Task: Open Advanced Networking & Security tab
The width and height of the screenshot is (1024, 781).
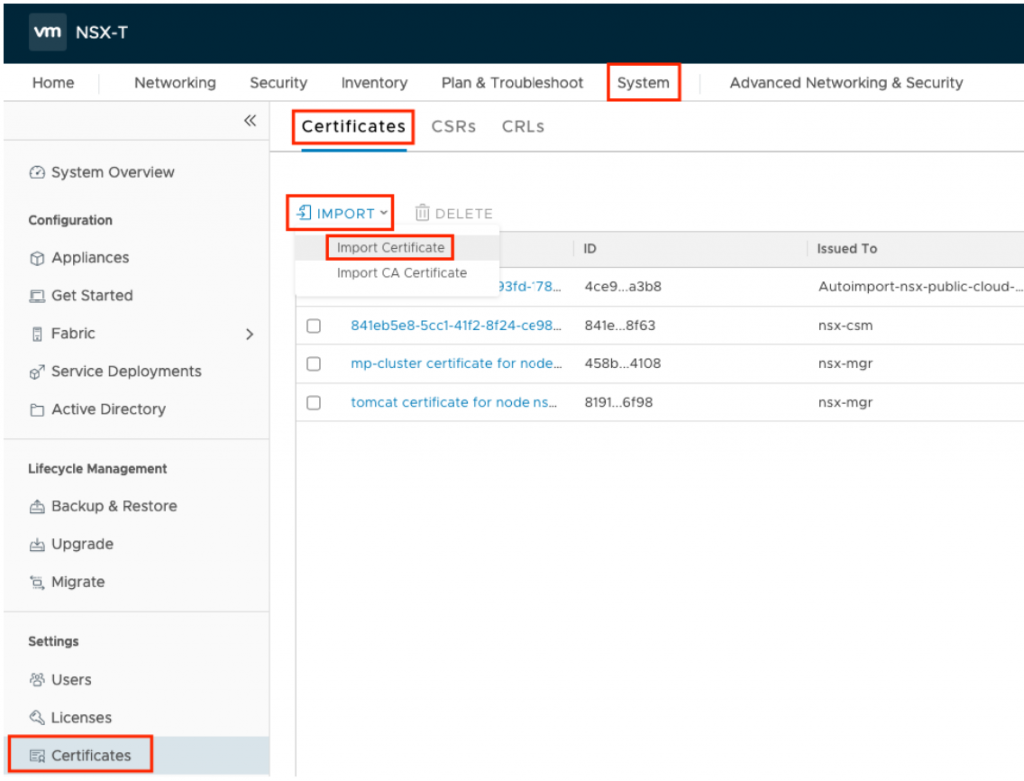Action: 846,83
